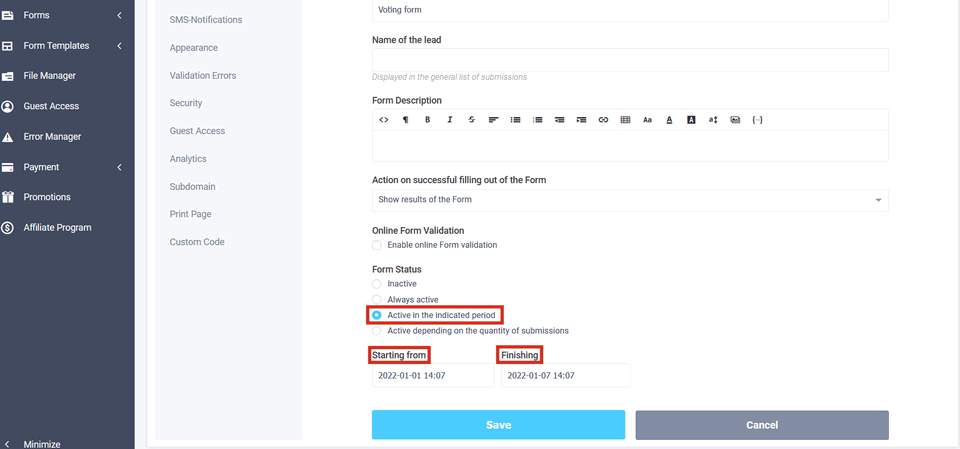Toggle bold formatting in Form Description

tap(427, 120)
